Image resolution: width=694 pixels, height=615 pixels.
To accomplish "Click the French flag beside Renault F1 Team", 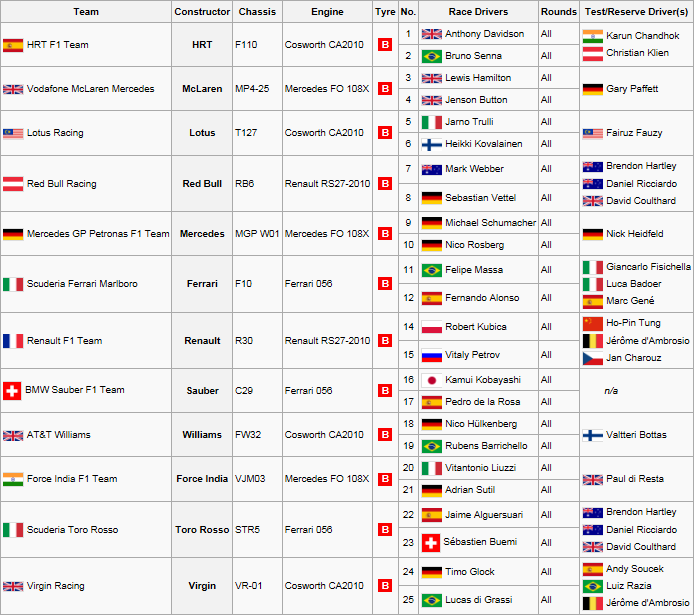I will (x=13, y=341).
